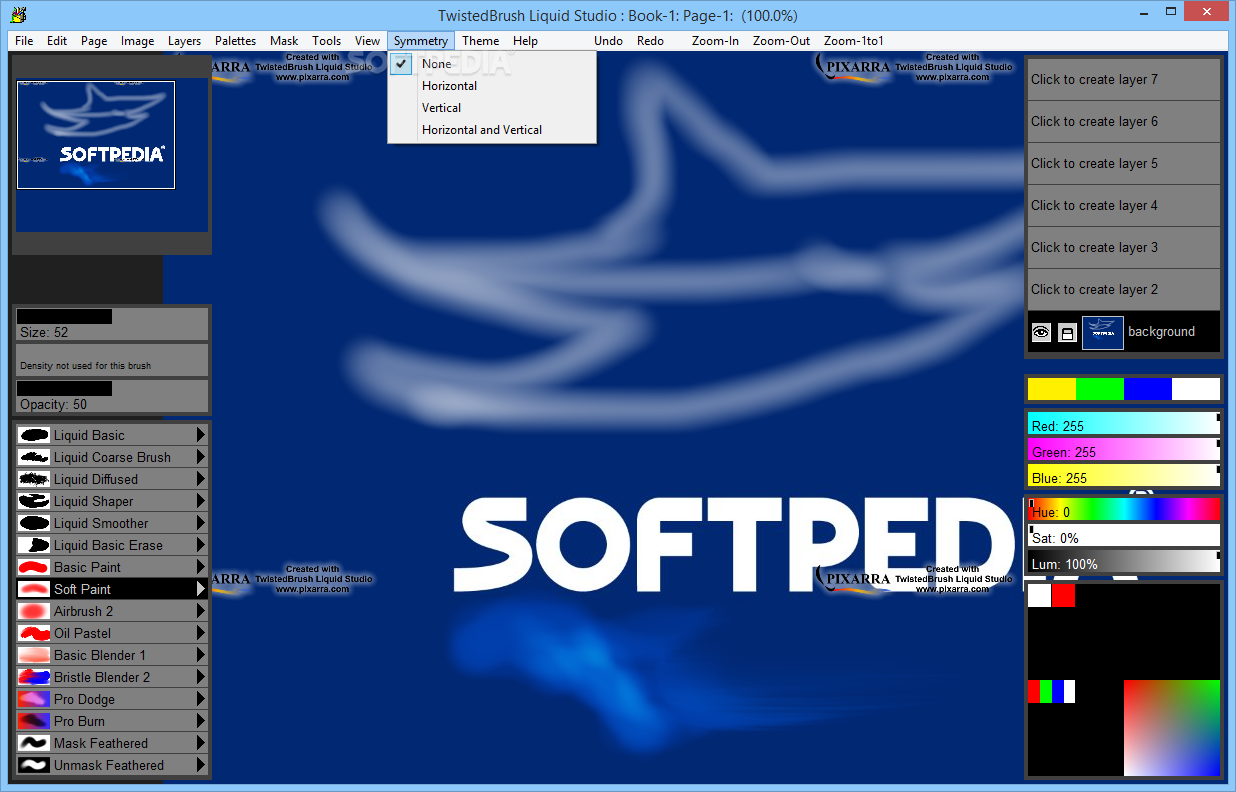Pick the green quick color swatch
The image size is (1236, 792).
coord(1100,389)
